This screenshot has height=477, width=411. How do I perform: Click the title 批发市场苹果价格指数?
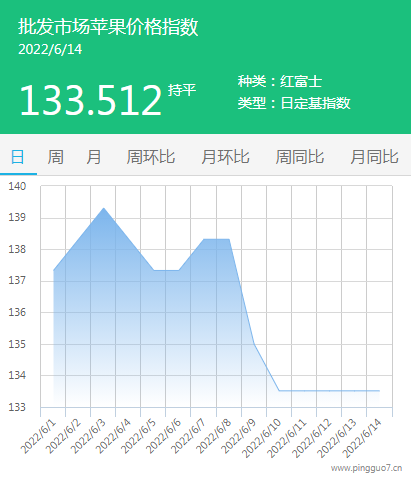(108, 27)
